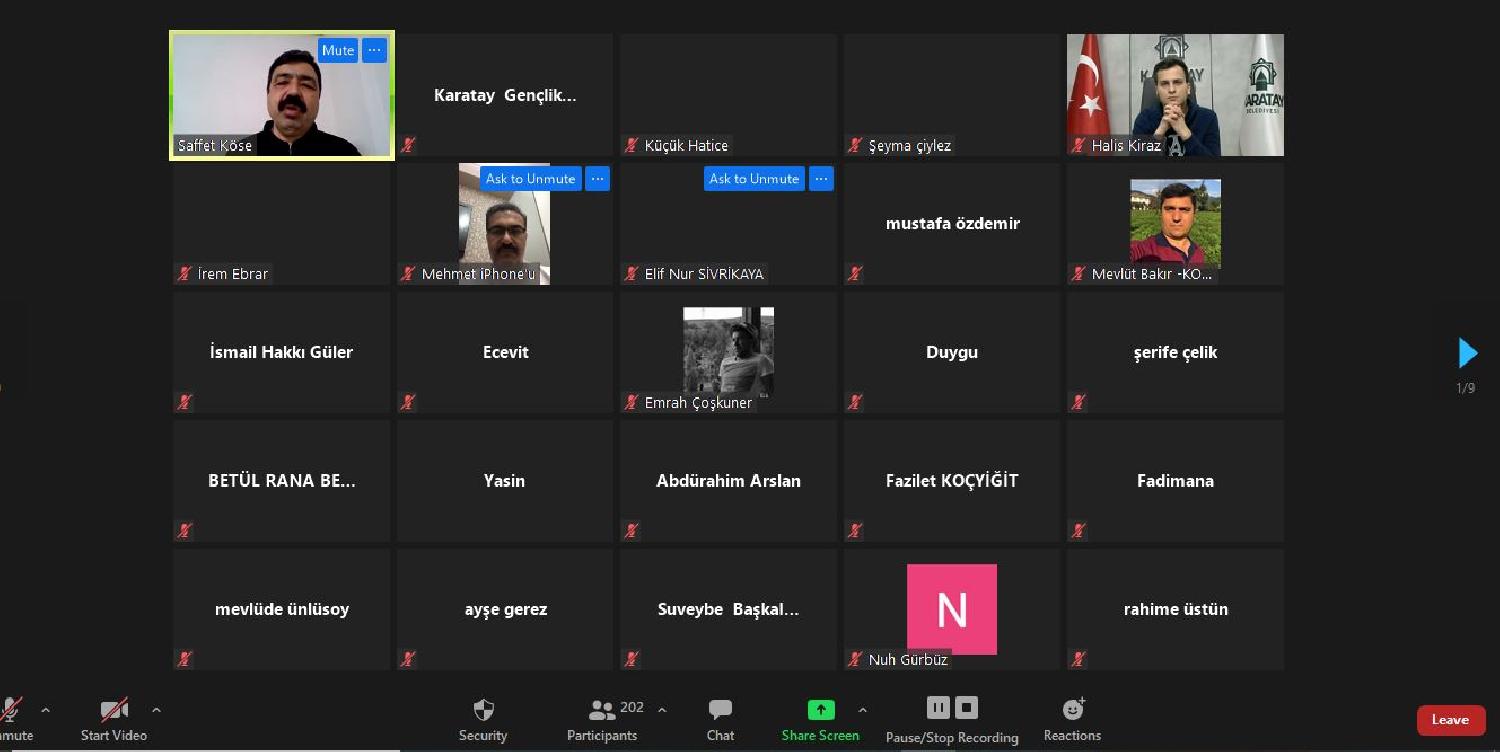Stop the recording
The width and height of the screenshot is (1500, 752).
point(966,708)
